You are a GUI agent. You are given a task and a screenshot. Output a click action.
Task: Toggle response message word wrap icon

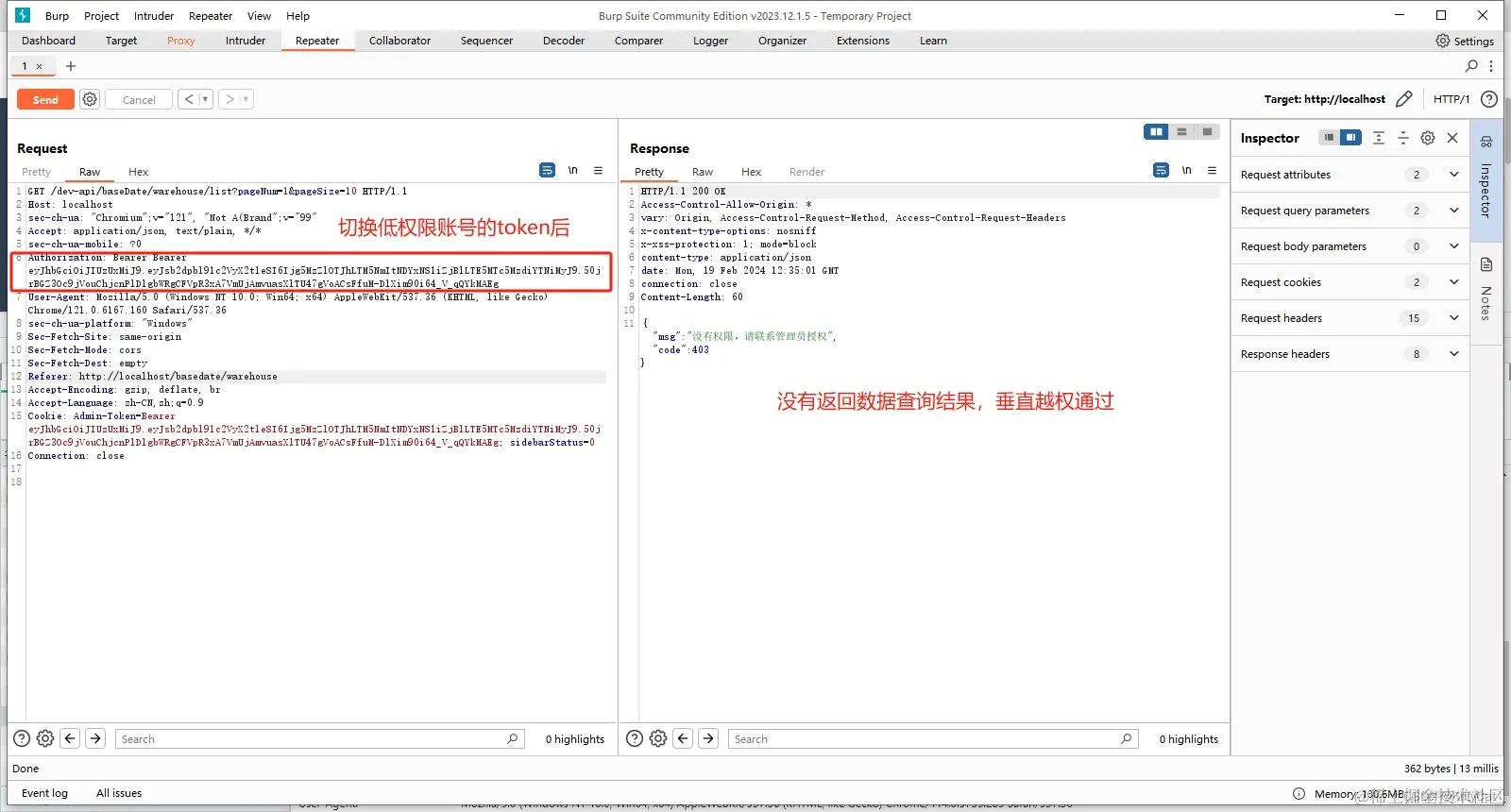[x=1162, y=170]
